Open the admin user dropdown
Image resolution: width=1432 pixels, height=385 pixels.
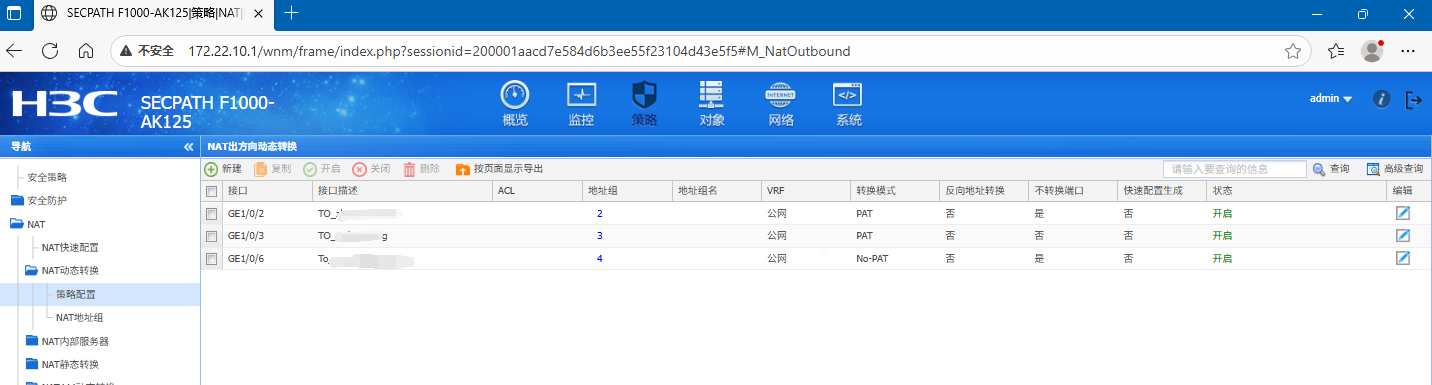click(1331, 99)
